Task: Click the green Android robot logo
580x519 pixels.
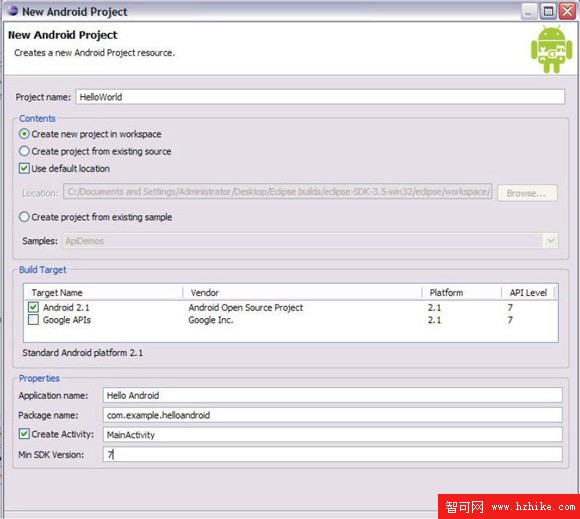Action: pos(551,49)
